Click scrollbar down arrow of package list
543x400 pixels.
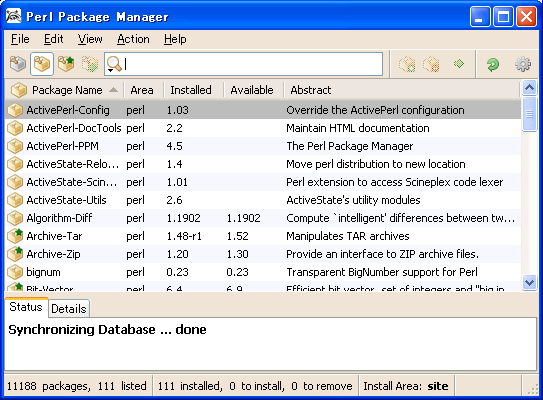(529, 282)
